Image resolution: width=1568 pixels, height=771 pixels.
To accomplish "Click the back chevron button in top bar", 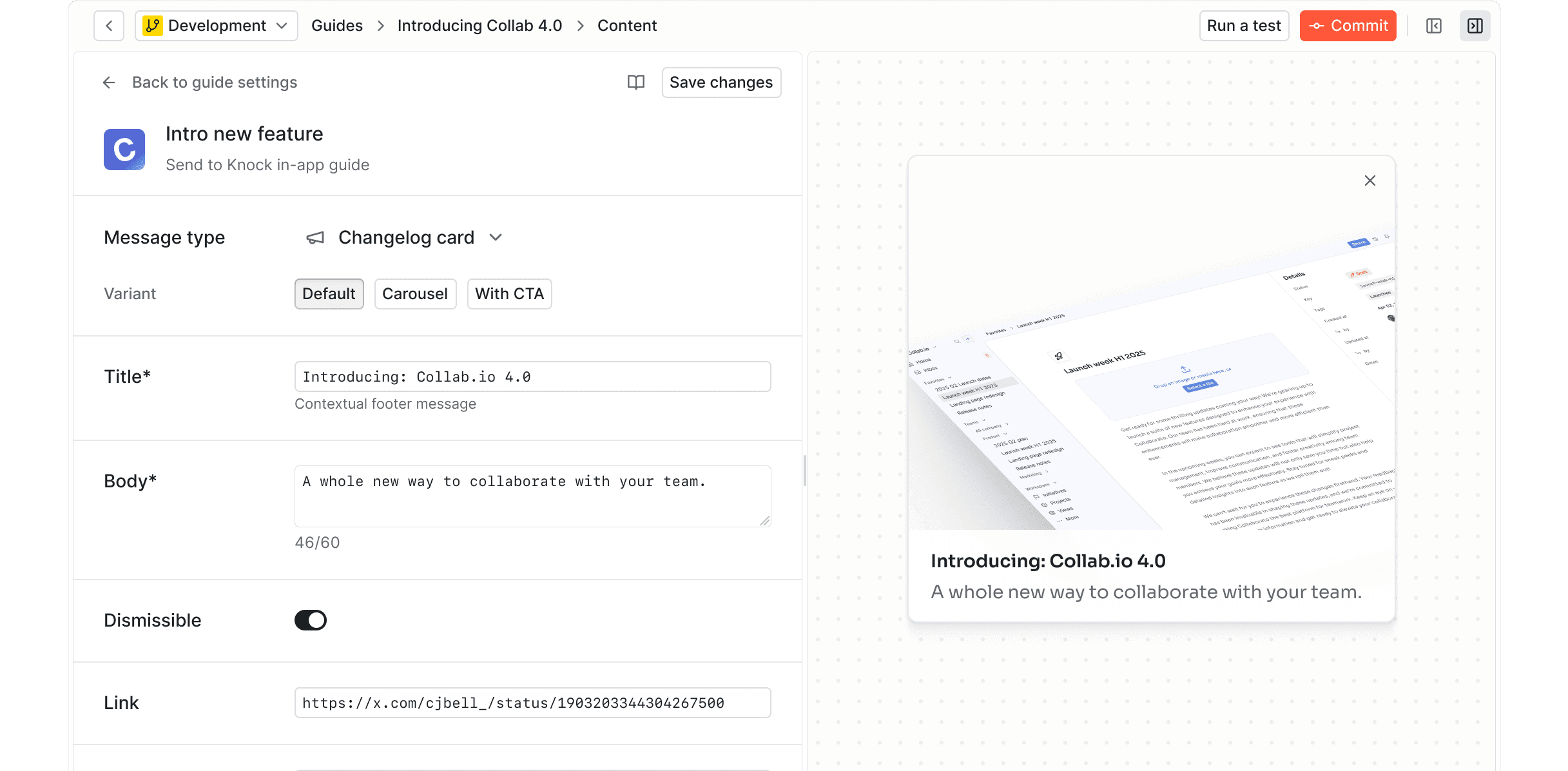I will click(109, 26).
